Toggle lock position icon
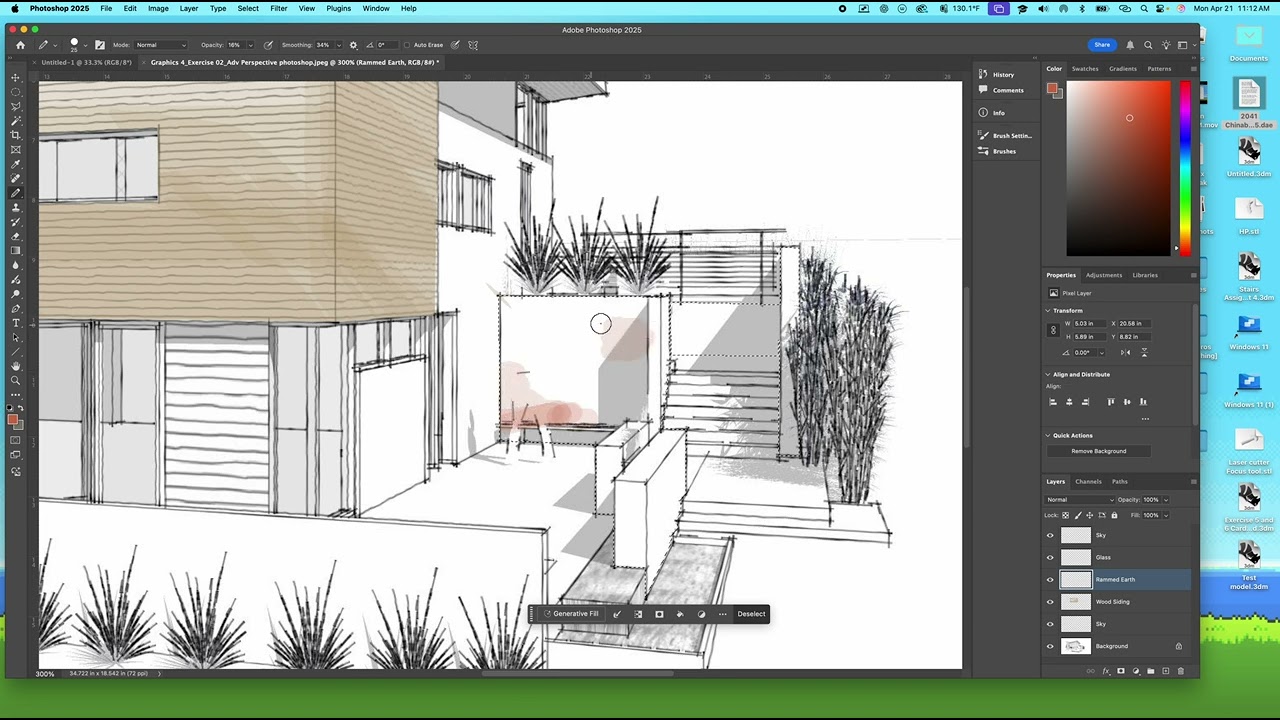1280x720 pixels. (x=1089, y=515)
